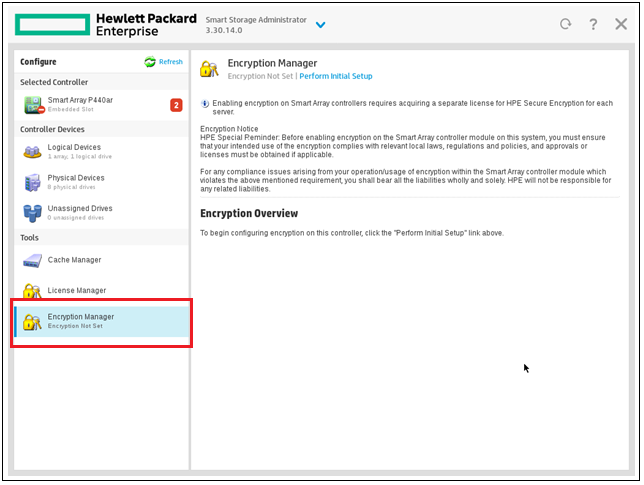Viewport: 644px width, 485px height.
Task: Click the green Refresh arrows icon
Action: pos(150,62)
